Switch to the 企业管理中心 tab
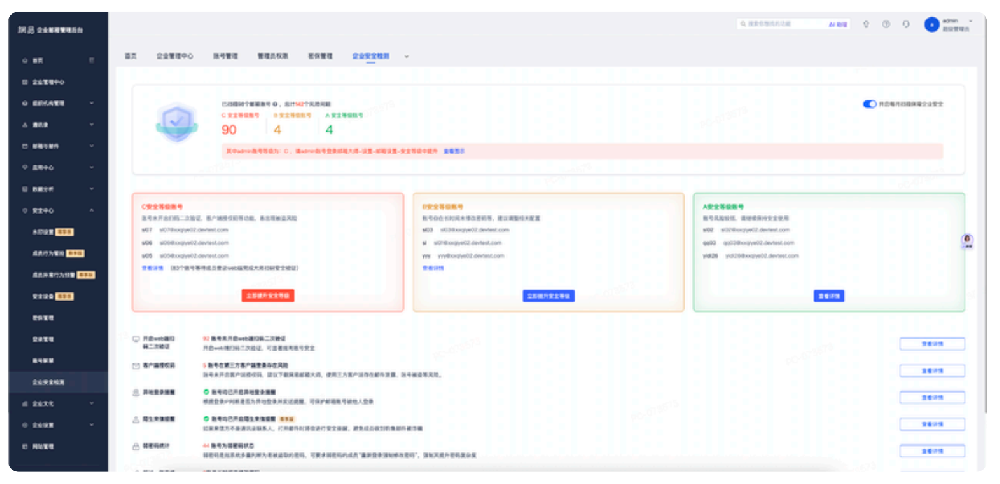The image size is (1000, 484). tap(175, 56)
